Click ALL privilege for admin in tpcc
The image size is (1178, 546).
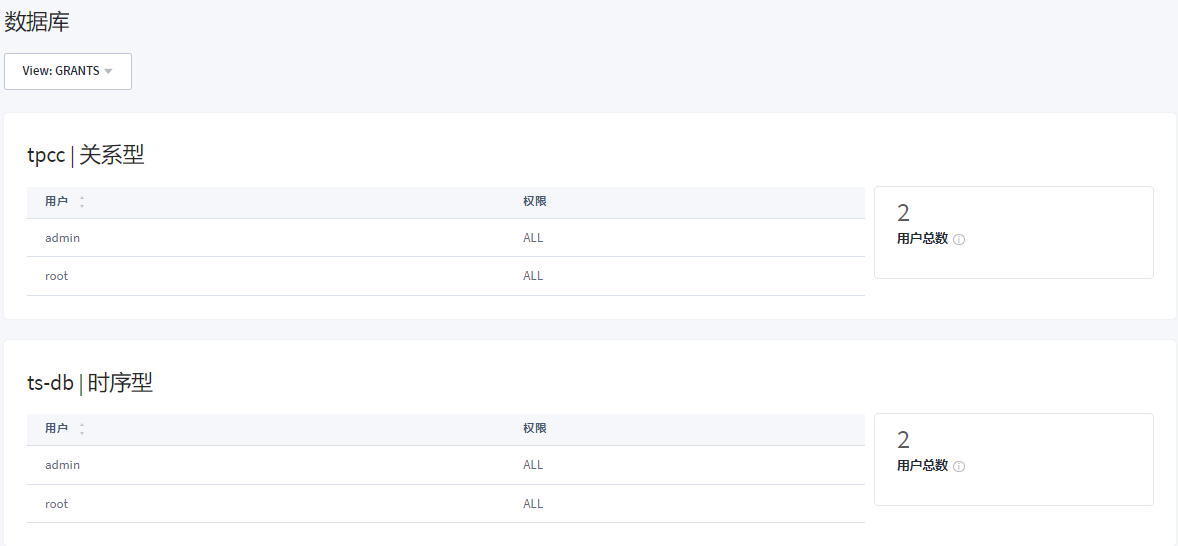pyautogui.click(x=533, y=238)
